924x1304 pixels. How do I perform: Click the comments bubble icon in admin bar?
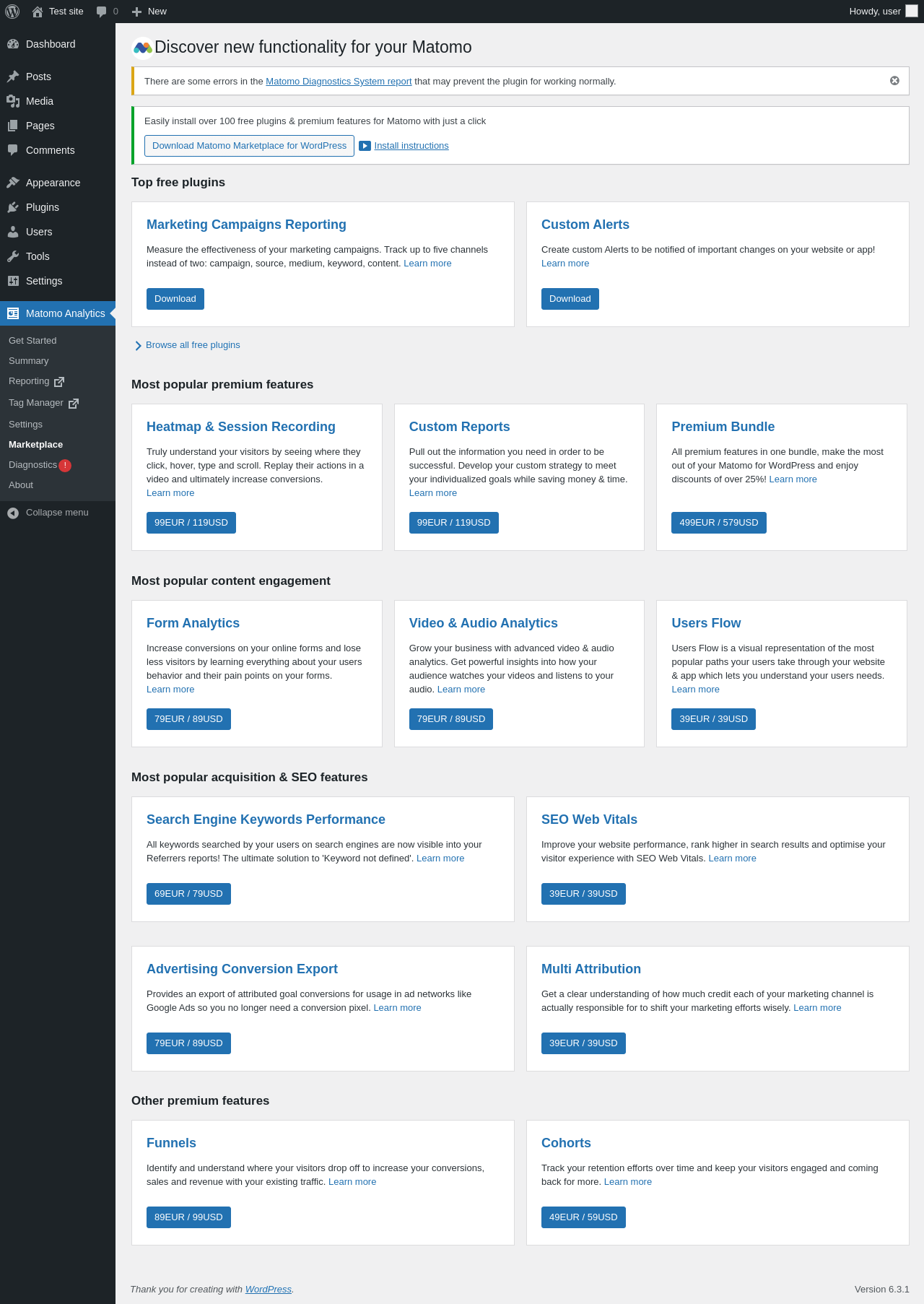(101, 12)
